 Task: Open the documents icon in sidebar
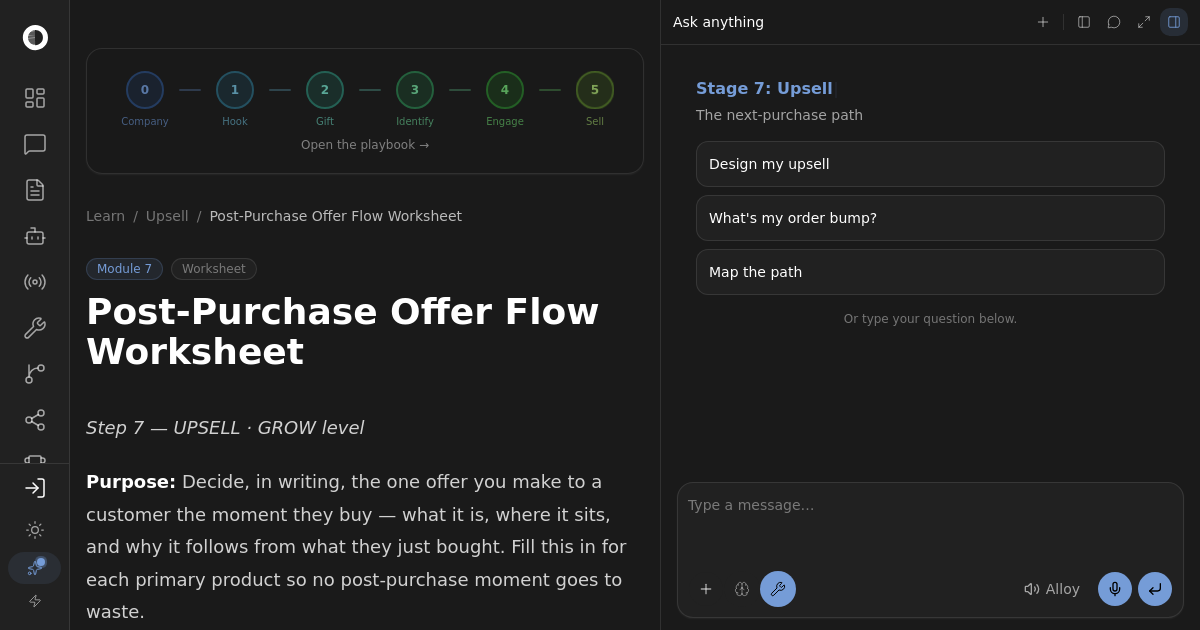[35, 190]
